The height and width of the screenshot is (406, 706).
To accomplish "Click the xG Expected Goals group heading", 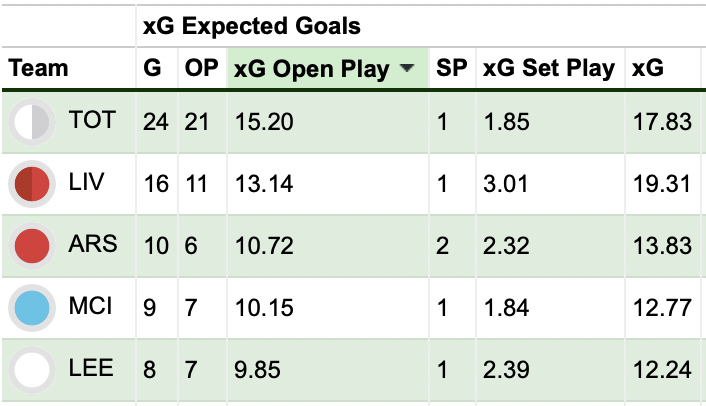I will (252, 26).
